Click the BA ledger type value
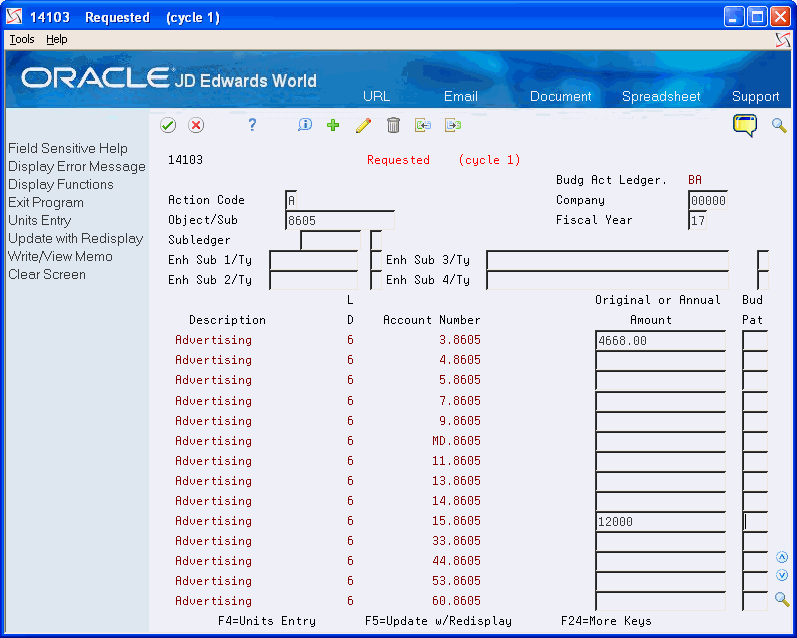This screenshot has width=797, height=638. [695, 180]
